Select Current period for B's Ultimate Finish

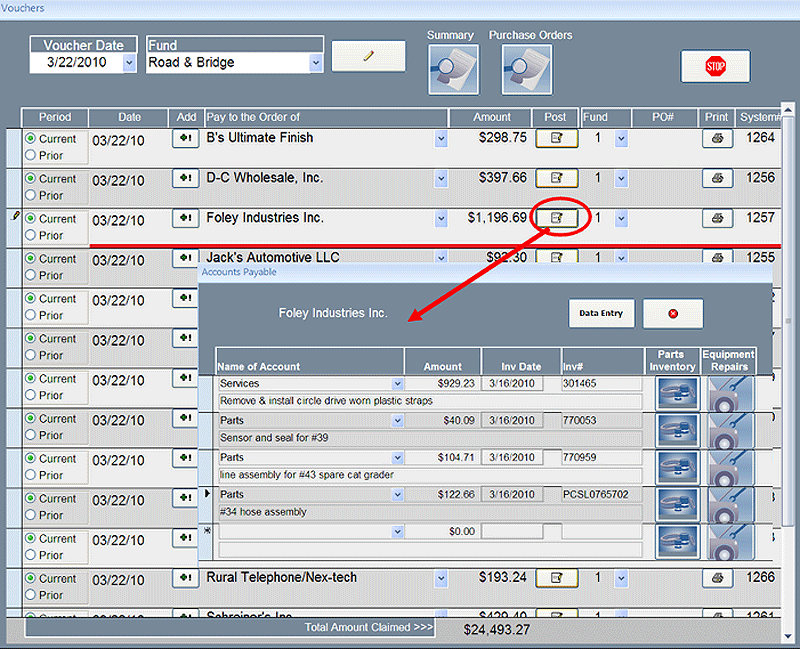(x=31, y=139)
